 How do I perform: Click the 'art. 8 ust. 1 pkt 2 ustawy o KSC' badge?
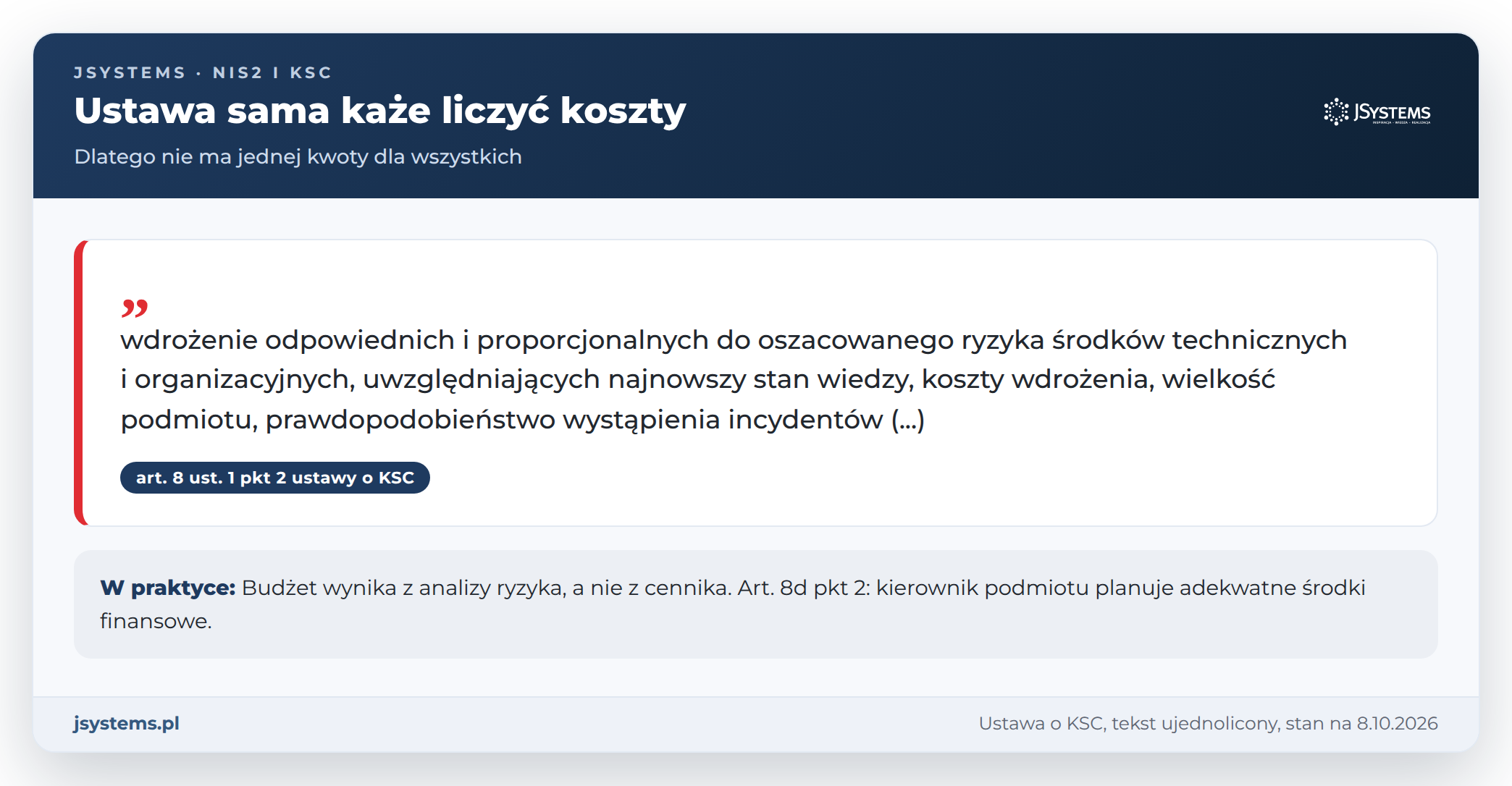point(275,478)
